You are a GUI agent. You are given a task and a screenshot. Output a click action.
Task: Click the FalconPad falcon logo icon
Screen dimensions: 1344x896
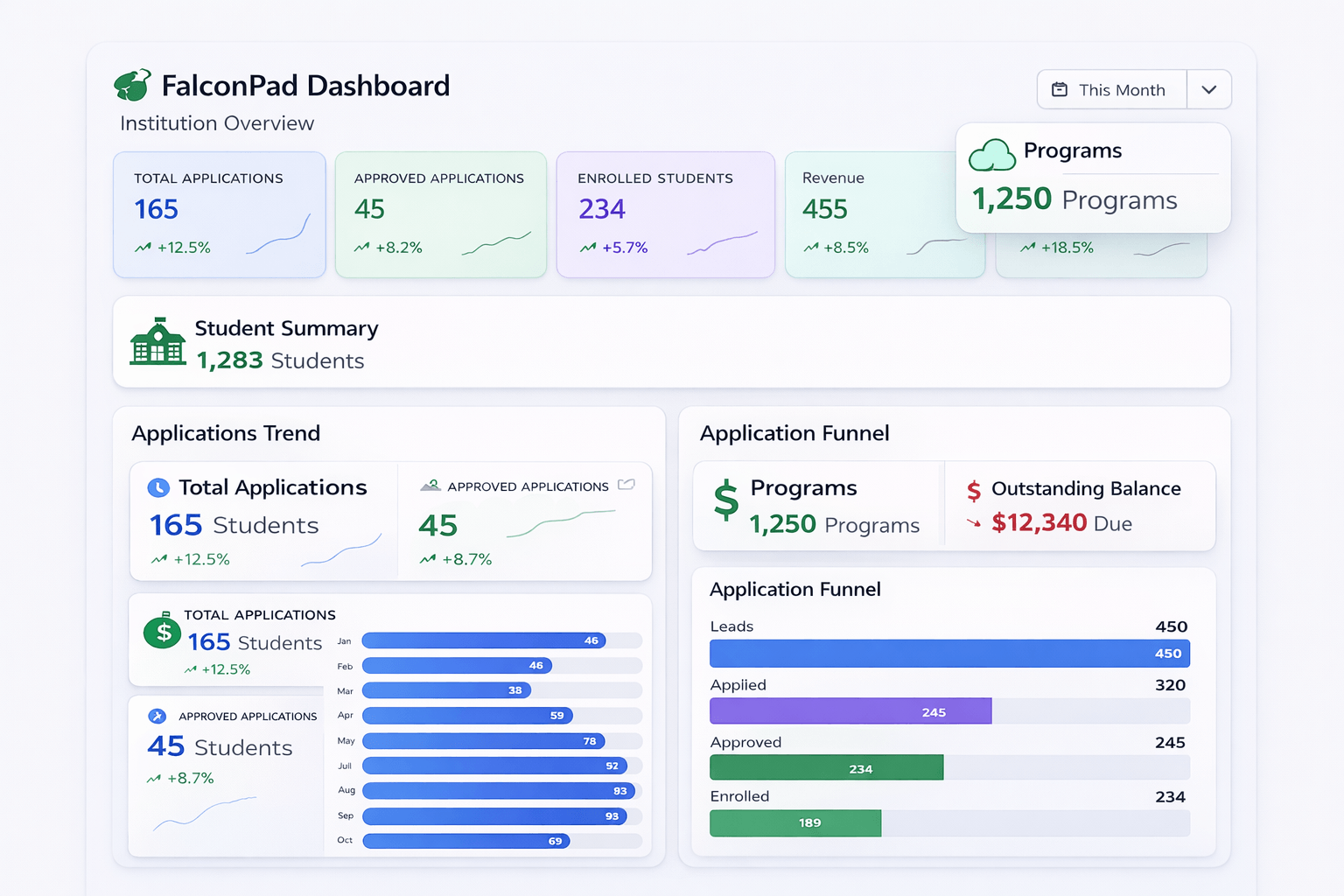click(x=133, y=86)
